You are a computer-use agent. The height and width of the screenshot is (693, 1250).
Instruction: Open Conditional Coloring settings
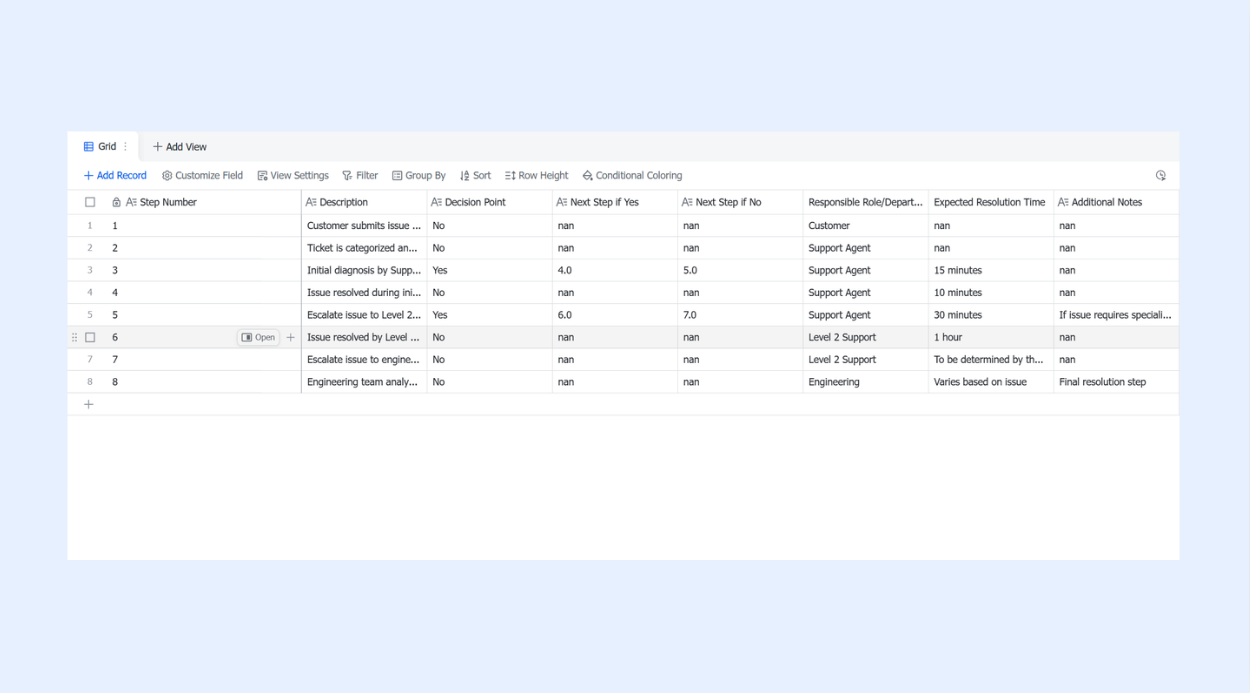pos(632,175)
